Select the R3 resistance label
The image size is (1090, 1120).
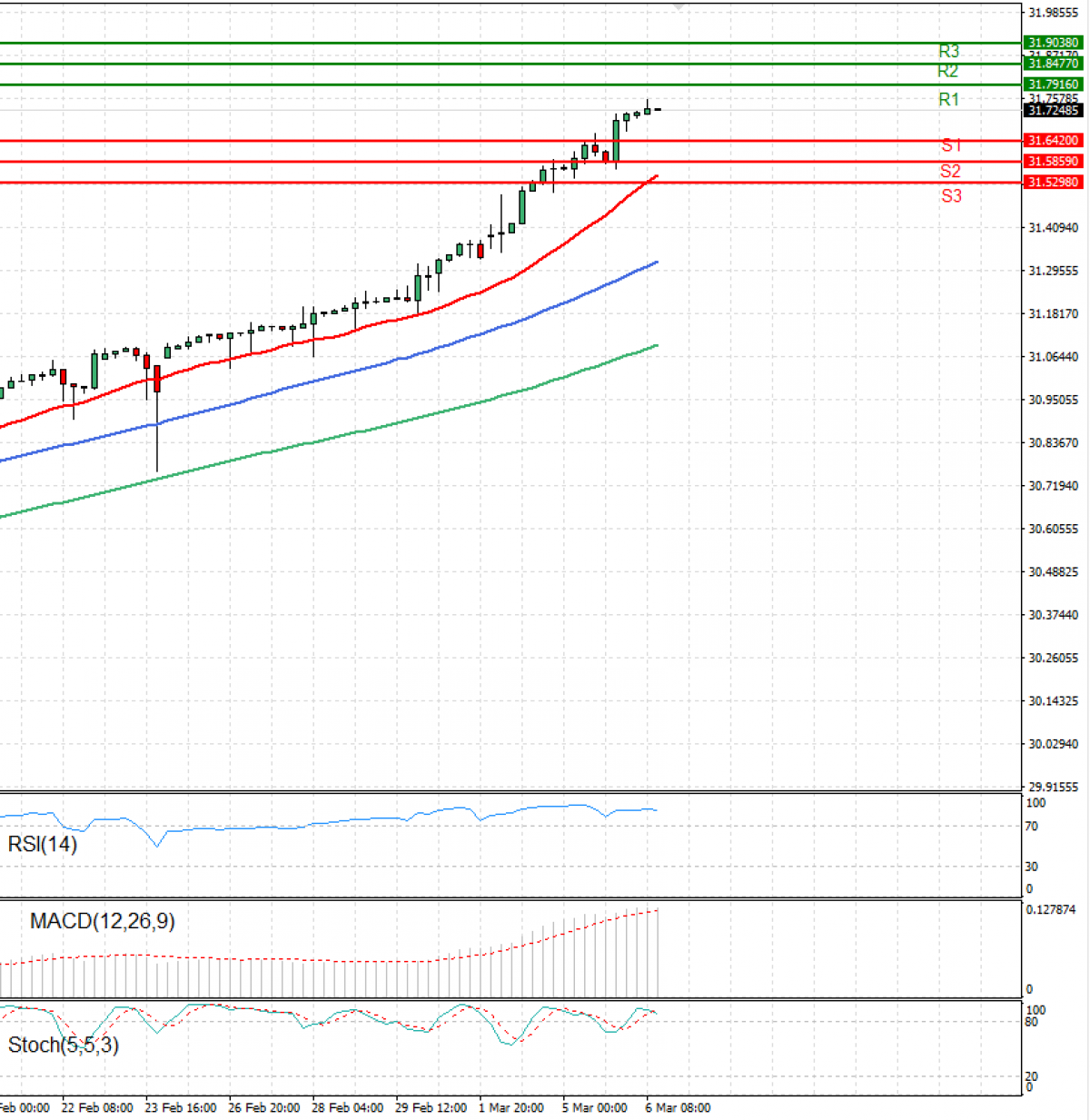tap(948, 51)
